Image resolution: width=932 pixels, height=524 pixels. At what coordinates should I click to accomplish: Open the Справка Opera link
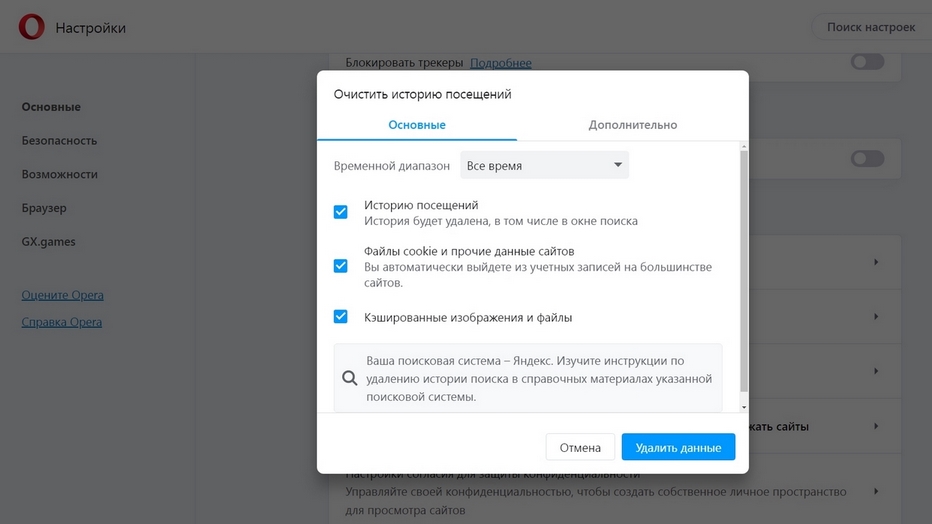[62, 322]
